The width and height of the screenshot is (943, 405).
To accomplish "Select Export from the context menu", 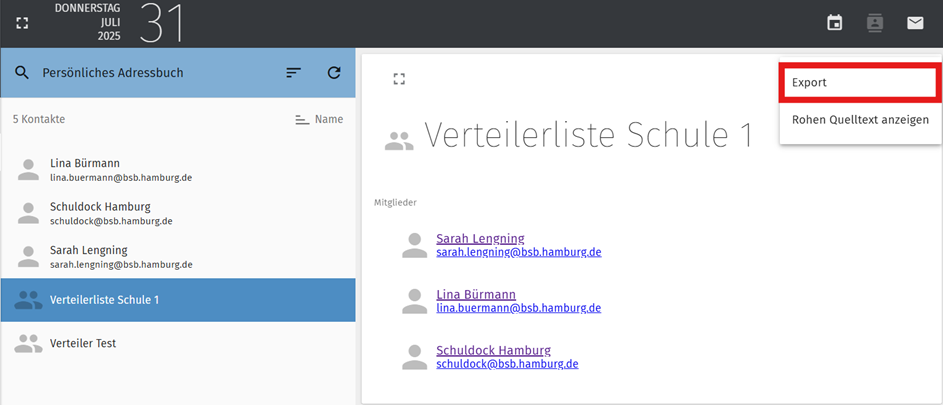I will (x=858, y=82).
